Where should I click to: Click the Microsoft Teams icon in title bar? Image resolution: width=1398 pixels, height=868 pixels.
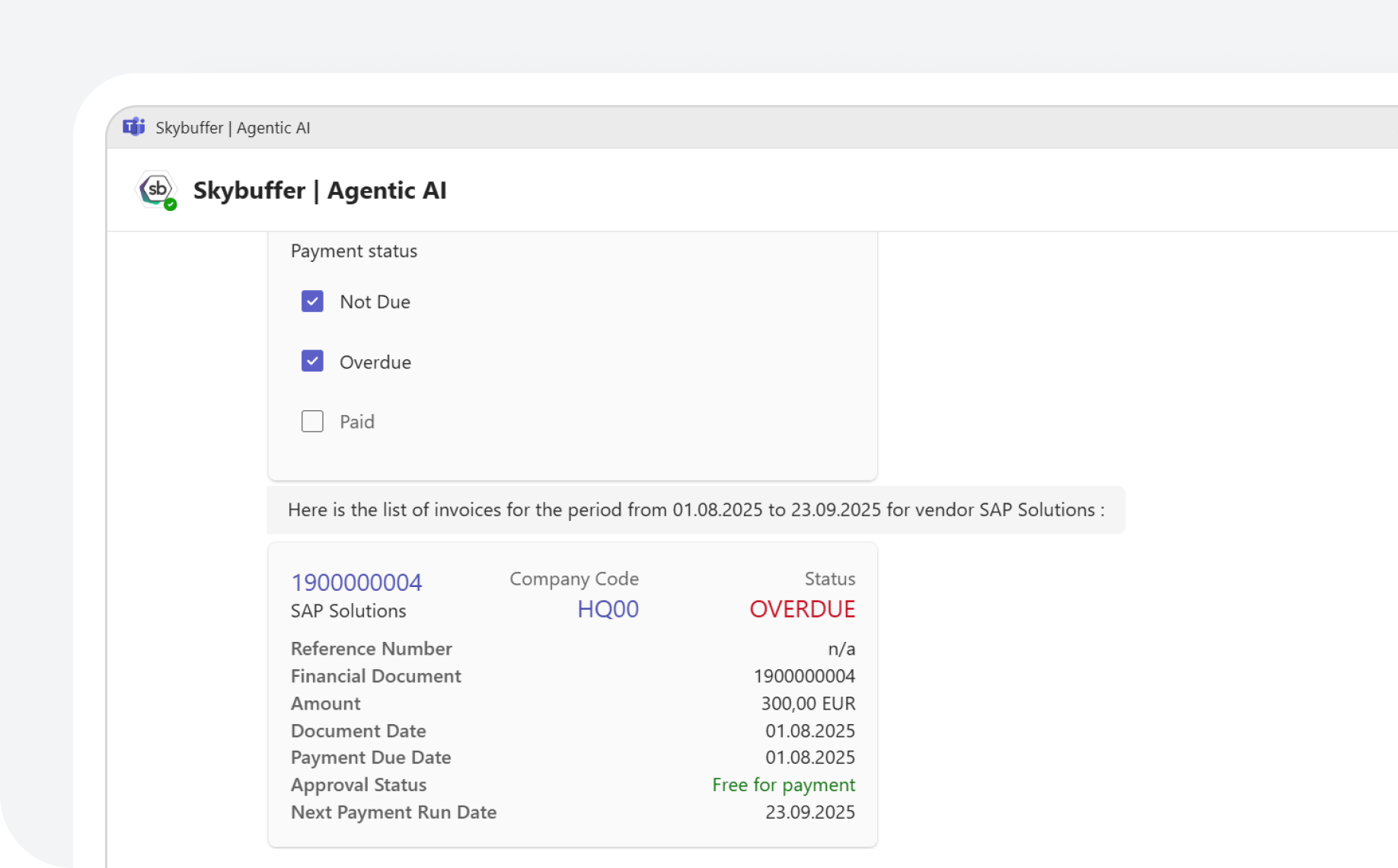tap(134, 127)
